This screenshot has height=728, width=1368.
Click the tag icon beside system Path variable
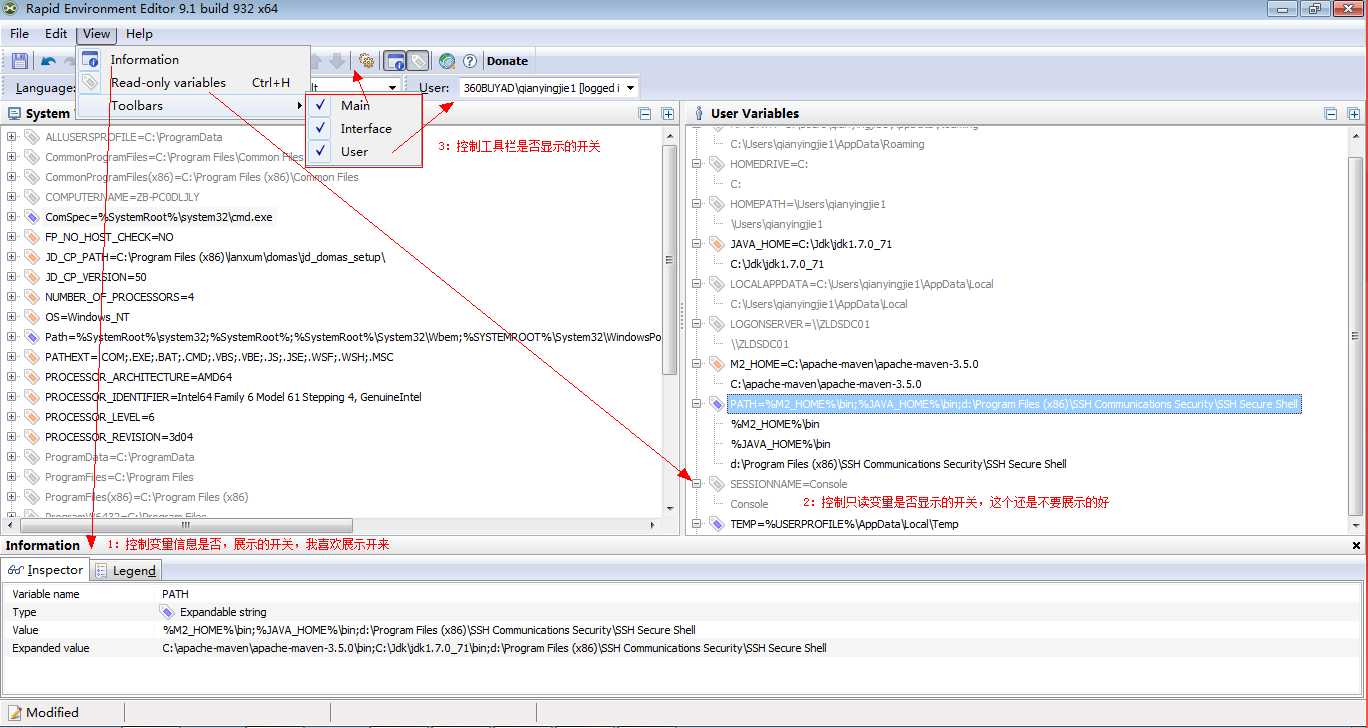click(32, 337)
